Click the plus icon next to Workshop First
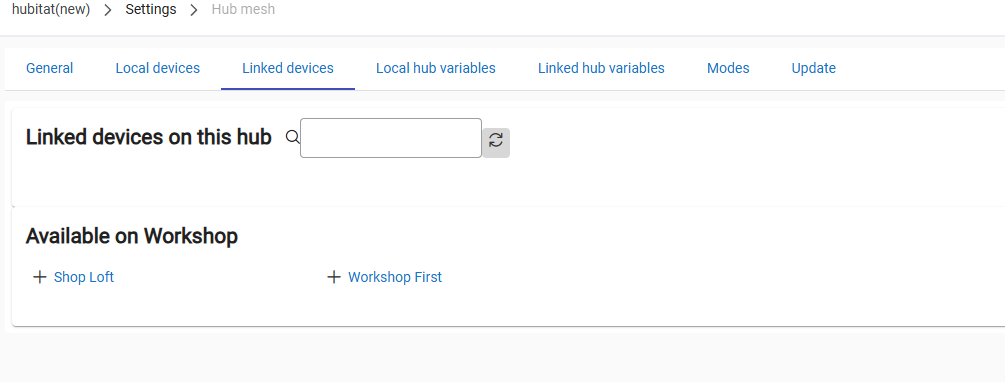 (333, 277)
